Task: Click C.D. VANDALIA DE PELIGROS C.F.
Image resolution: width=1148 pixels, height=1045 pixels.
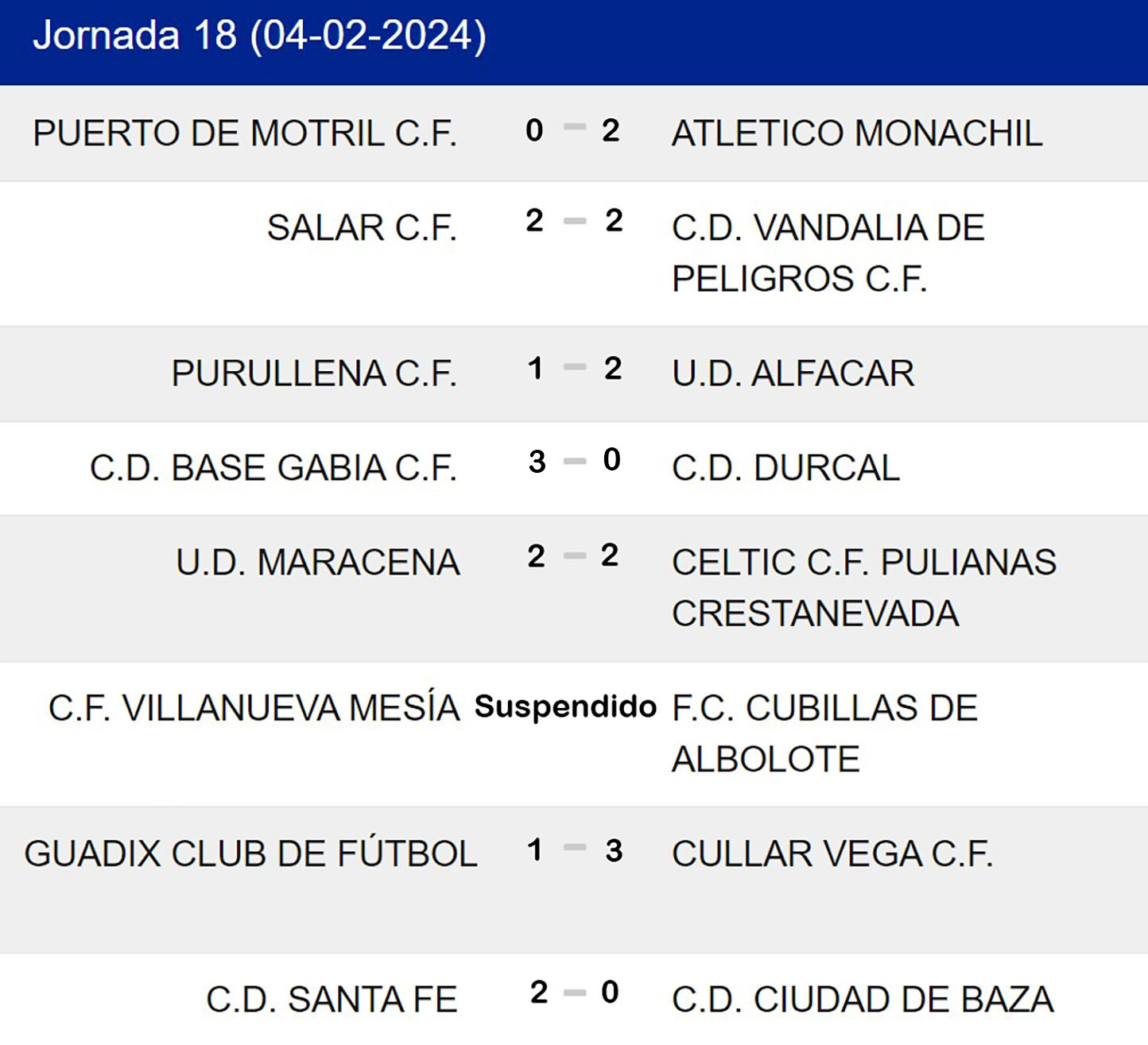Action: 828,253
